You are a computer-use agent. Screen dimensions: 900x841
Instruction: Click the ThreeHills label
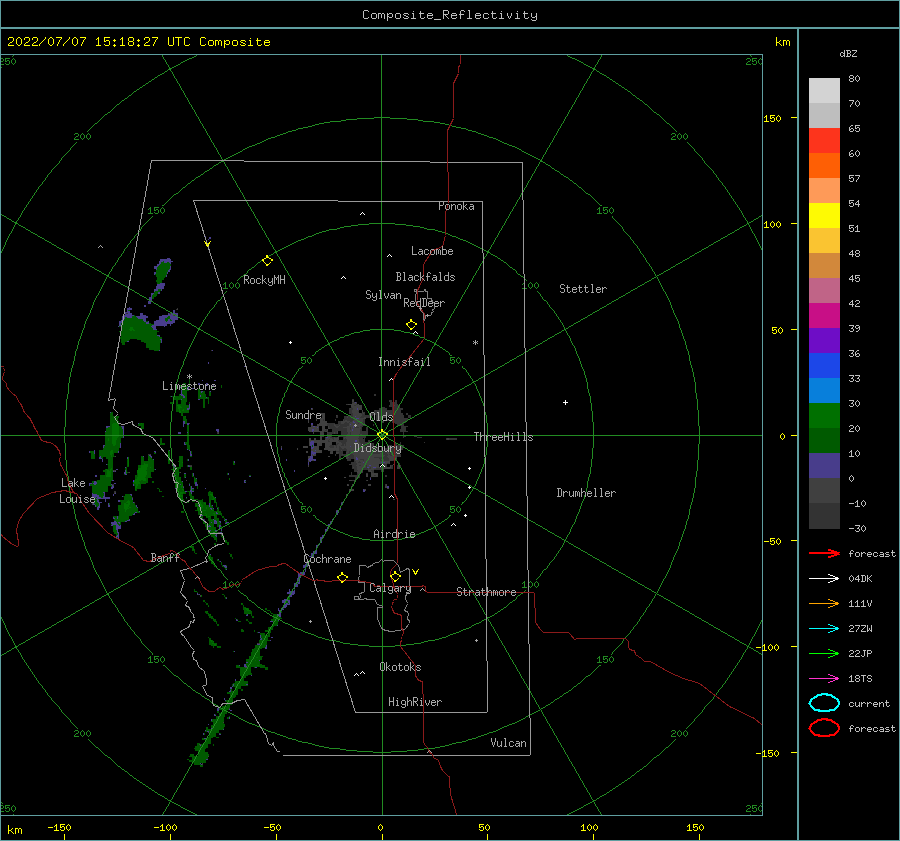click(503, 437)
